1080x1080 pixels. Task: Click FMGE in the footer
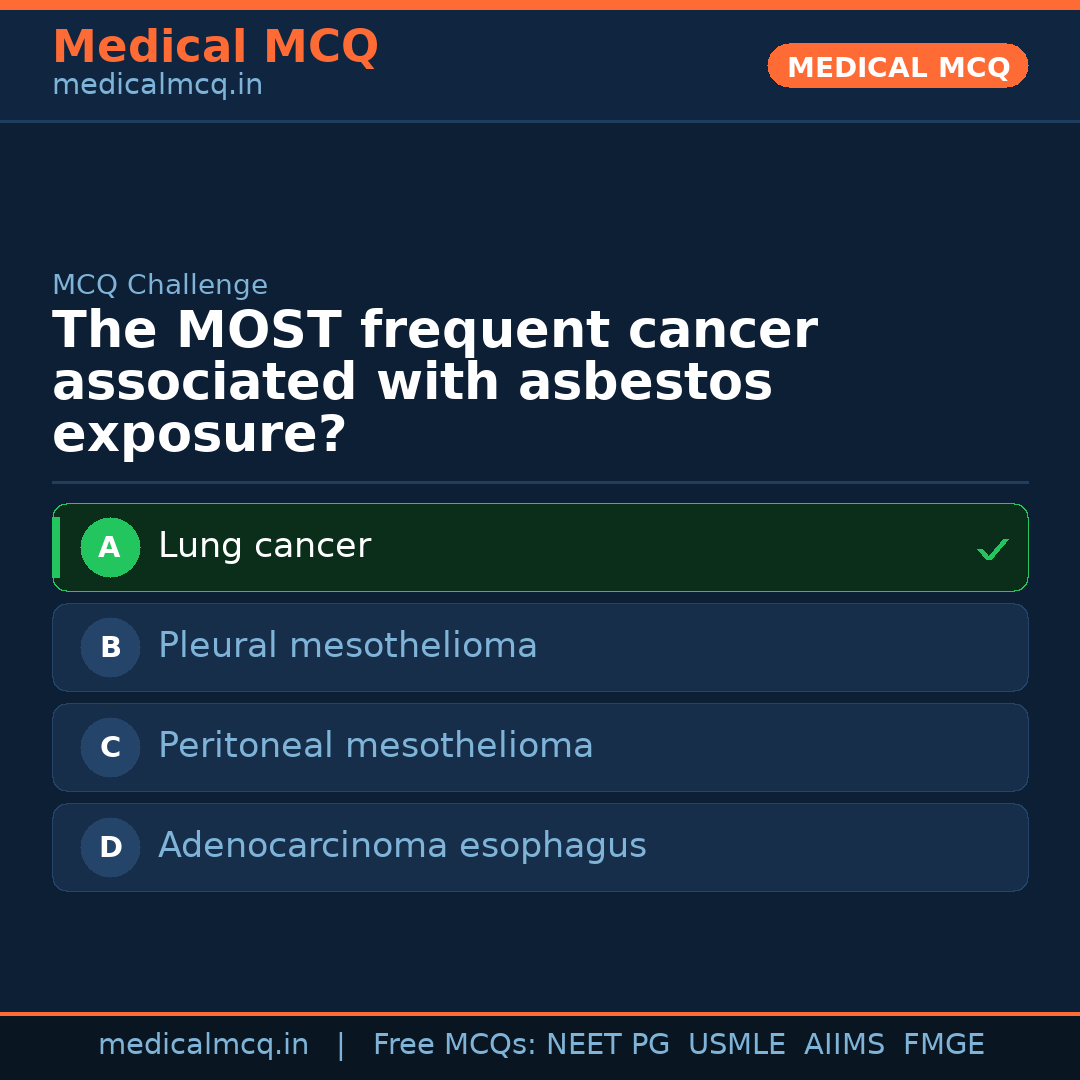944,1045
